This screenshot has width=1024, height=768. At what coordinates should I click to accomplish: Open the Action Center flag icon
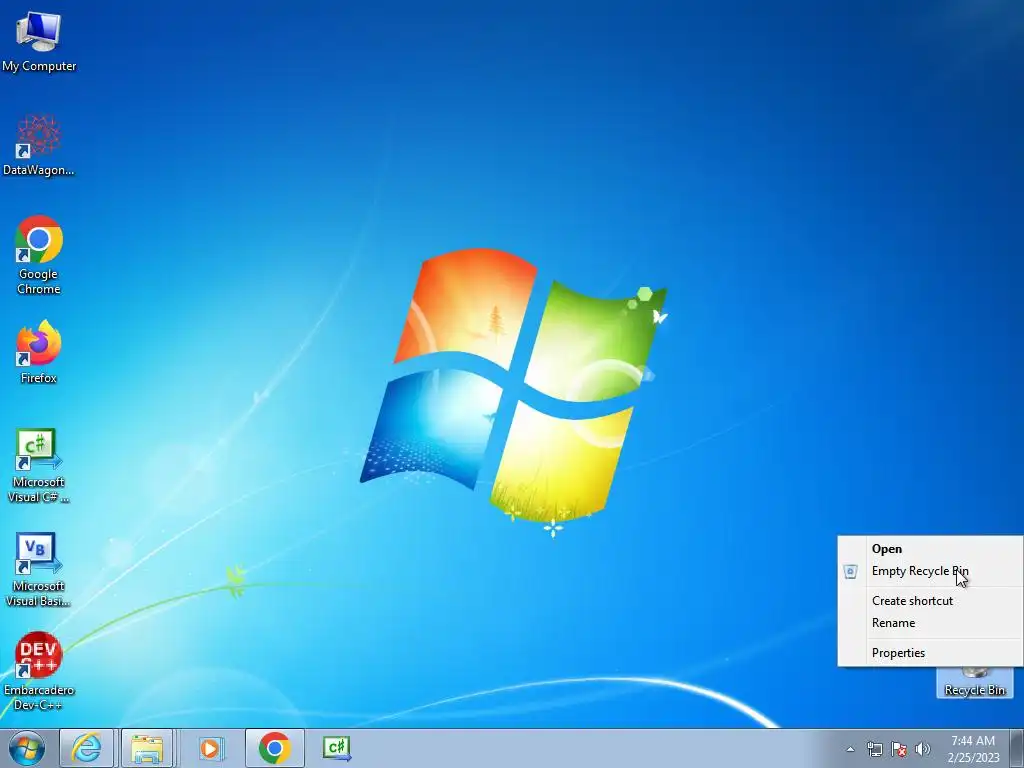pyautogui.click(x=899, y=749)
